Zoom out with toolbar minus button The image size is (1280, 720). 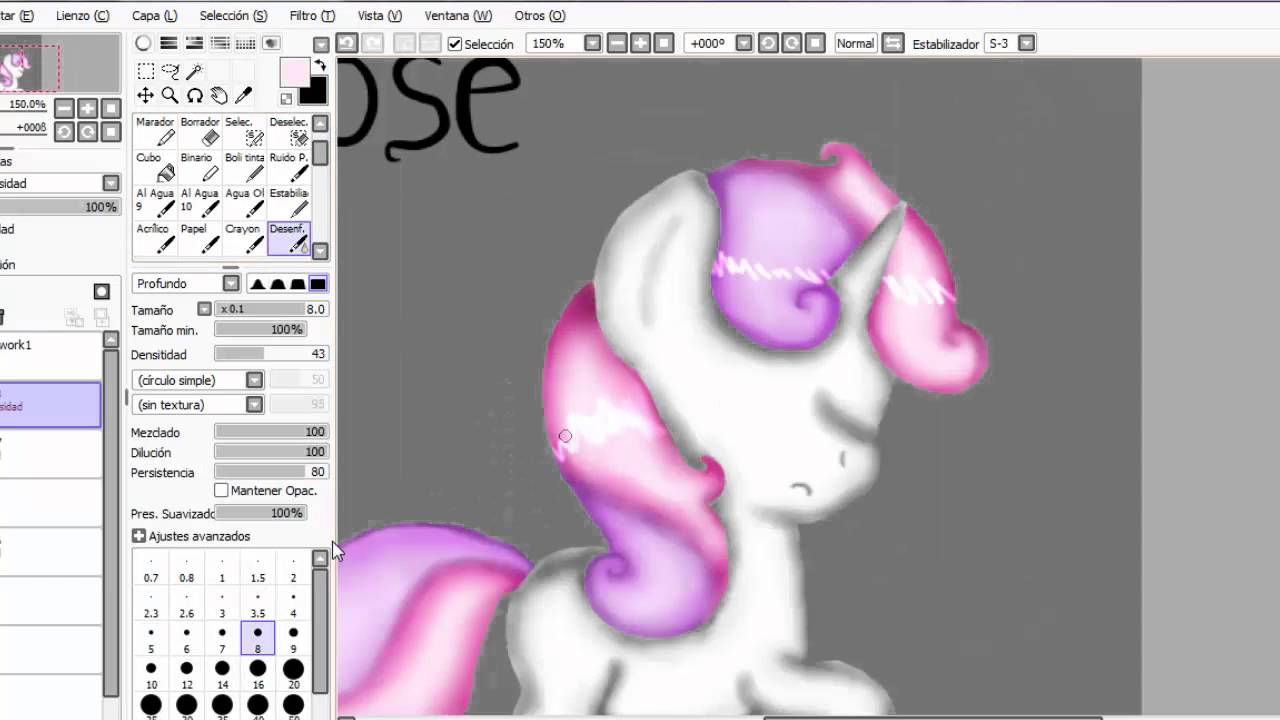click(x=617, y=43)
